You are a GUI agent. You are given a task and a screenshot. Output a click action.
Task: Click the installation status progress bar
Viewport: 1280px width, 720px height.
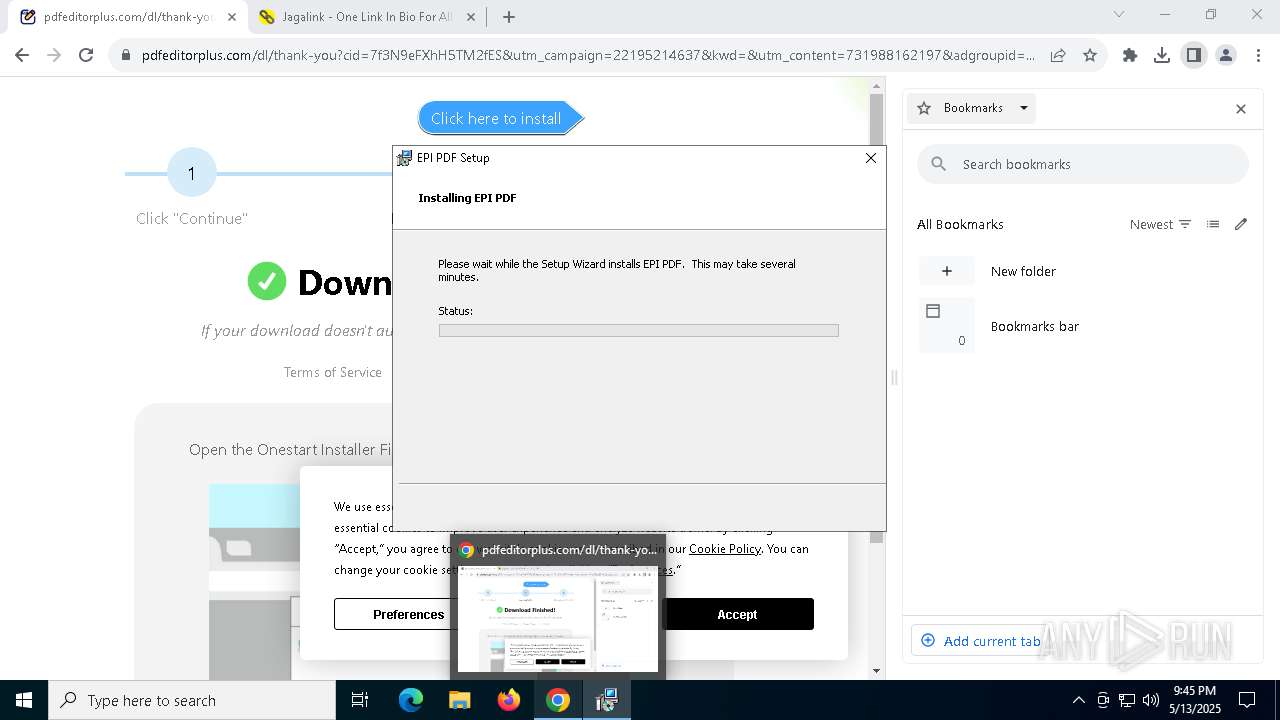tap(638, 330)
